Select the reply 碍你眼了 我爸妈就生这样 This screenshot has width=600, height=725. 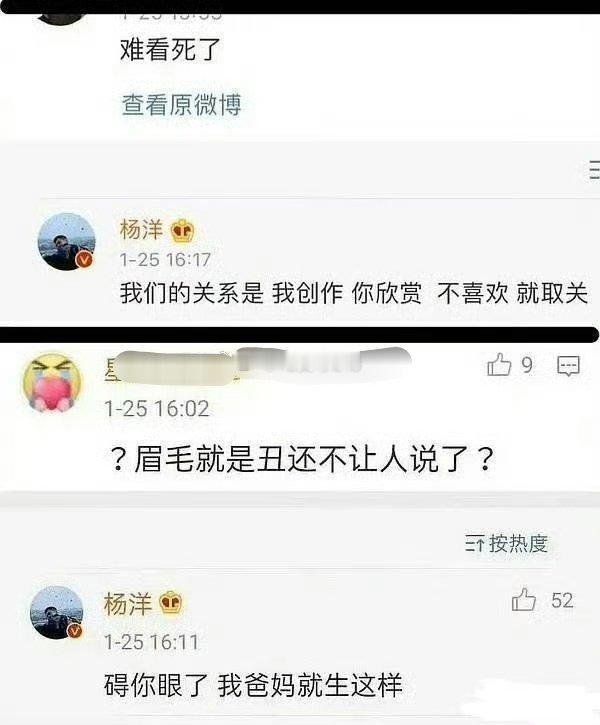pos(253,685)
